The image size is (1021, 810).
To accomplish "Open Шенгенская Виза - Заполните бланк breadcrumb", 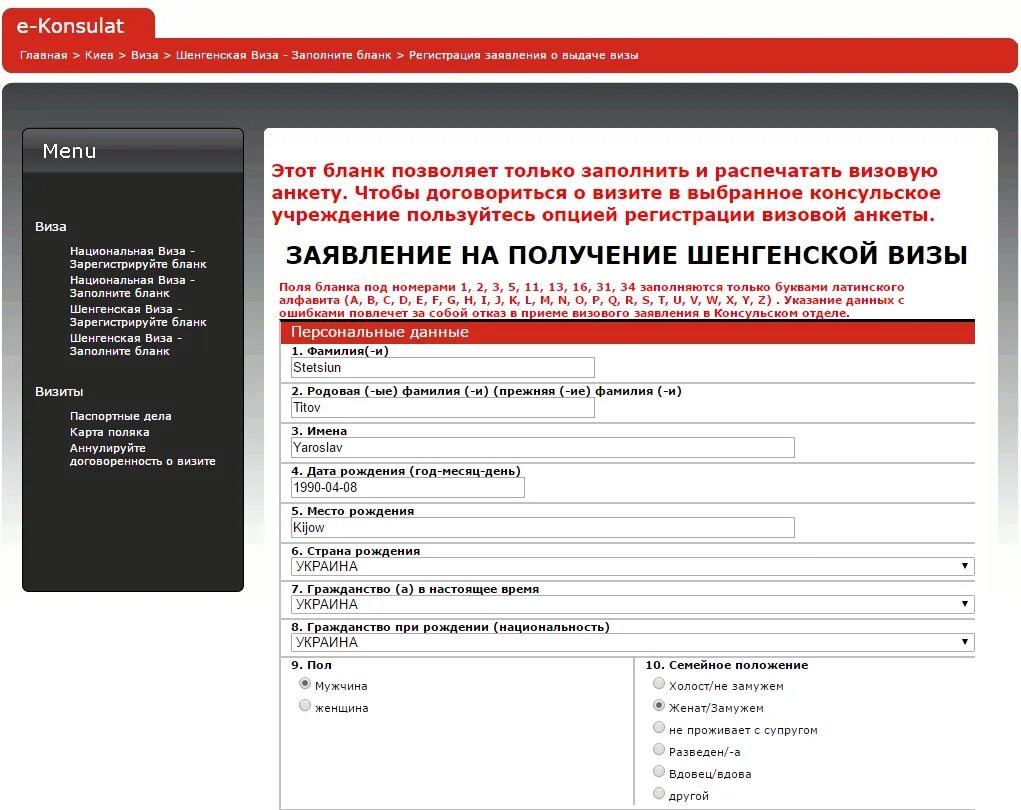I will tap(284, 55).
